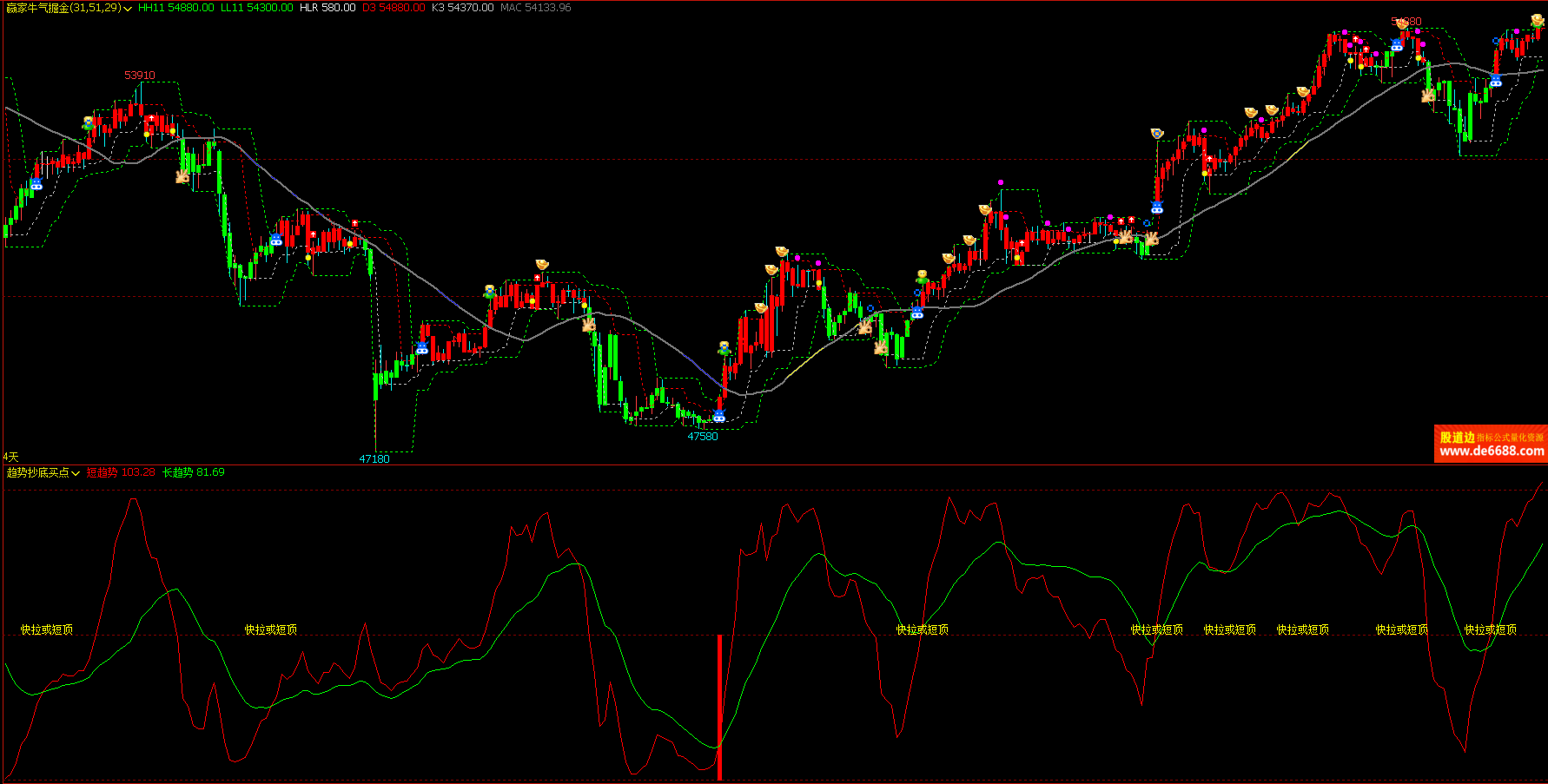Click the leftmost 快拉或短顶 label
This screenshot has width=1548, height=784.
[x=47, y=629]
